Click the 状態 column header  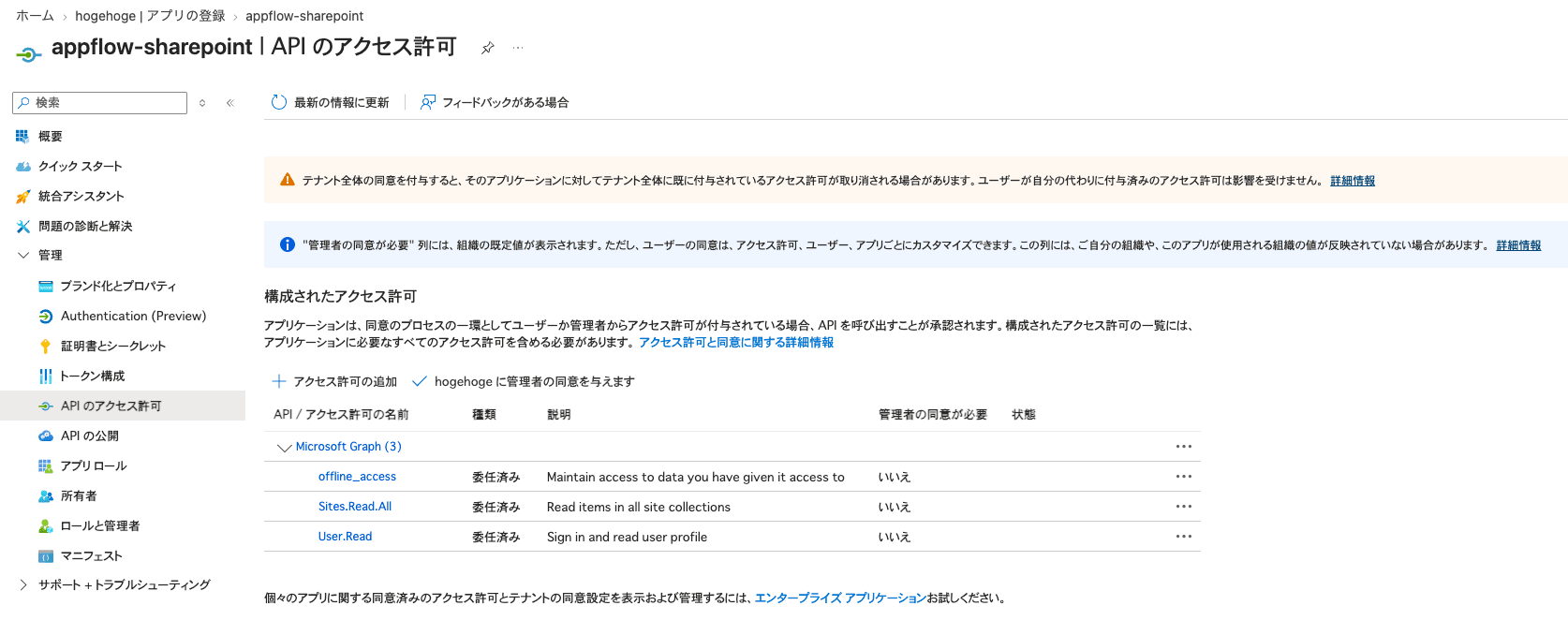[1024, 414]
